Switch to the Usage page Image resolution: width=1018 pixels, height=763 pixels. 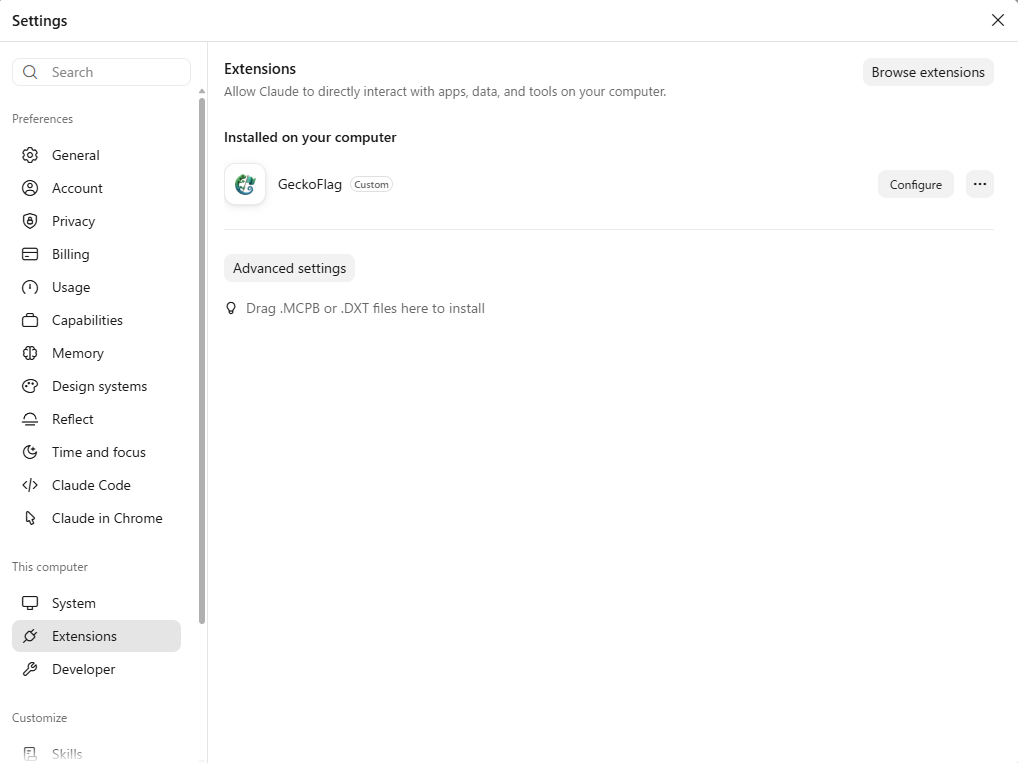click(96, 287)
